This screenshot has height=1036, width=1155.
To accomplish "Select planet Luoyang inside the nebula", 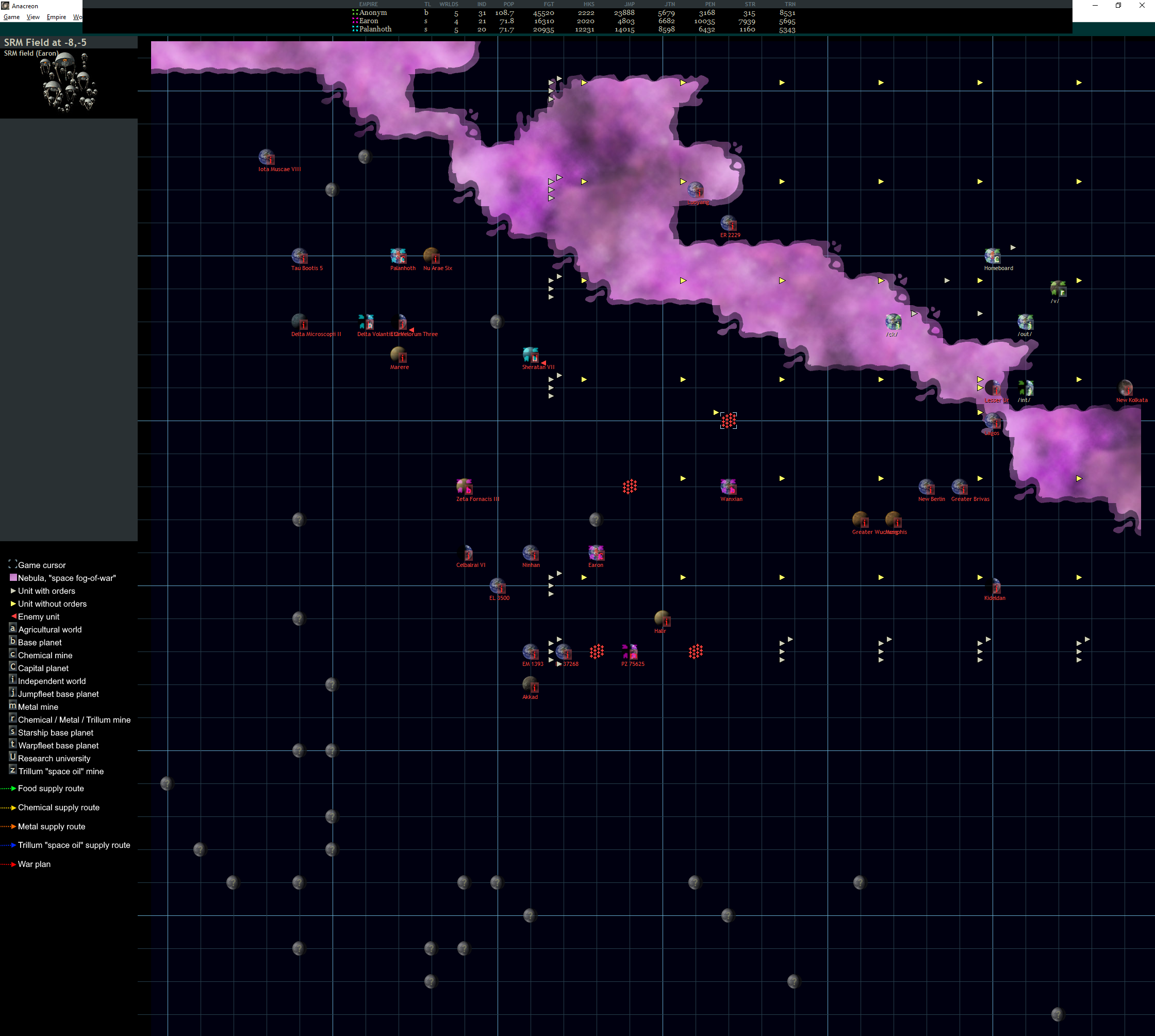I will 696,190.
